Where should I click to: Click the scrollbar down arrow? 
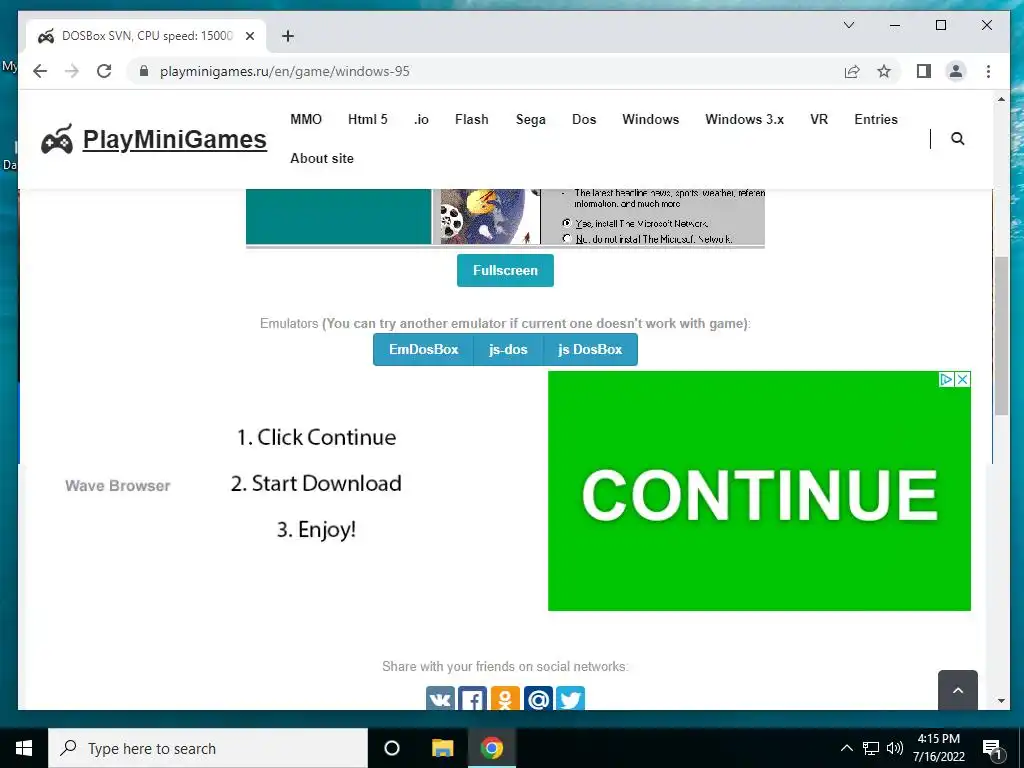tap(1001, 701)
